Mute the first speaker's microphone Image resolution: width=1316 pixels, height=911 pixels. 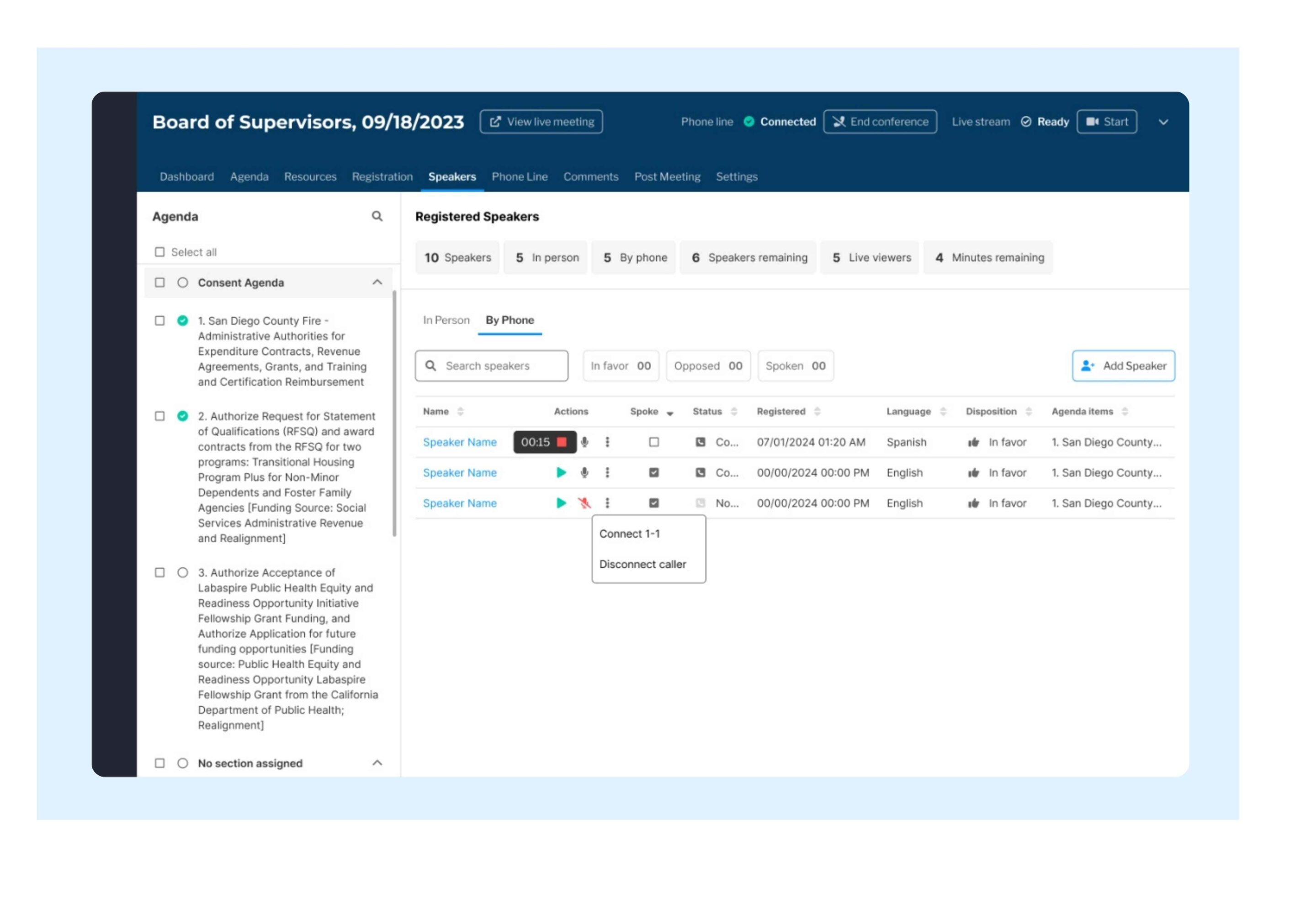click(584, 442)
